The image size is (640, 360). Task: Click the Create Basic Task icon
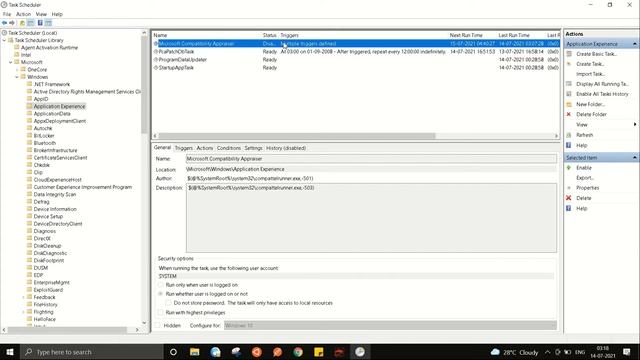[x=569, y=54]
